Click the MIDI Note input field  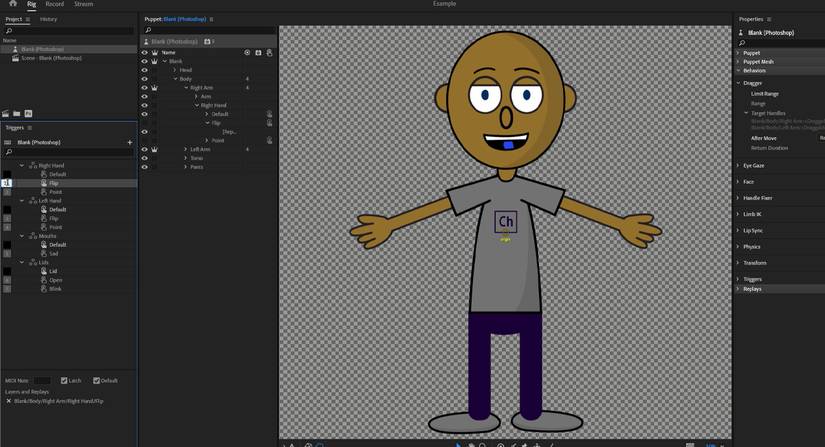click(42, 381)
